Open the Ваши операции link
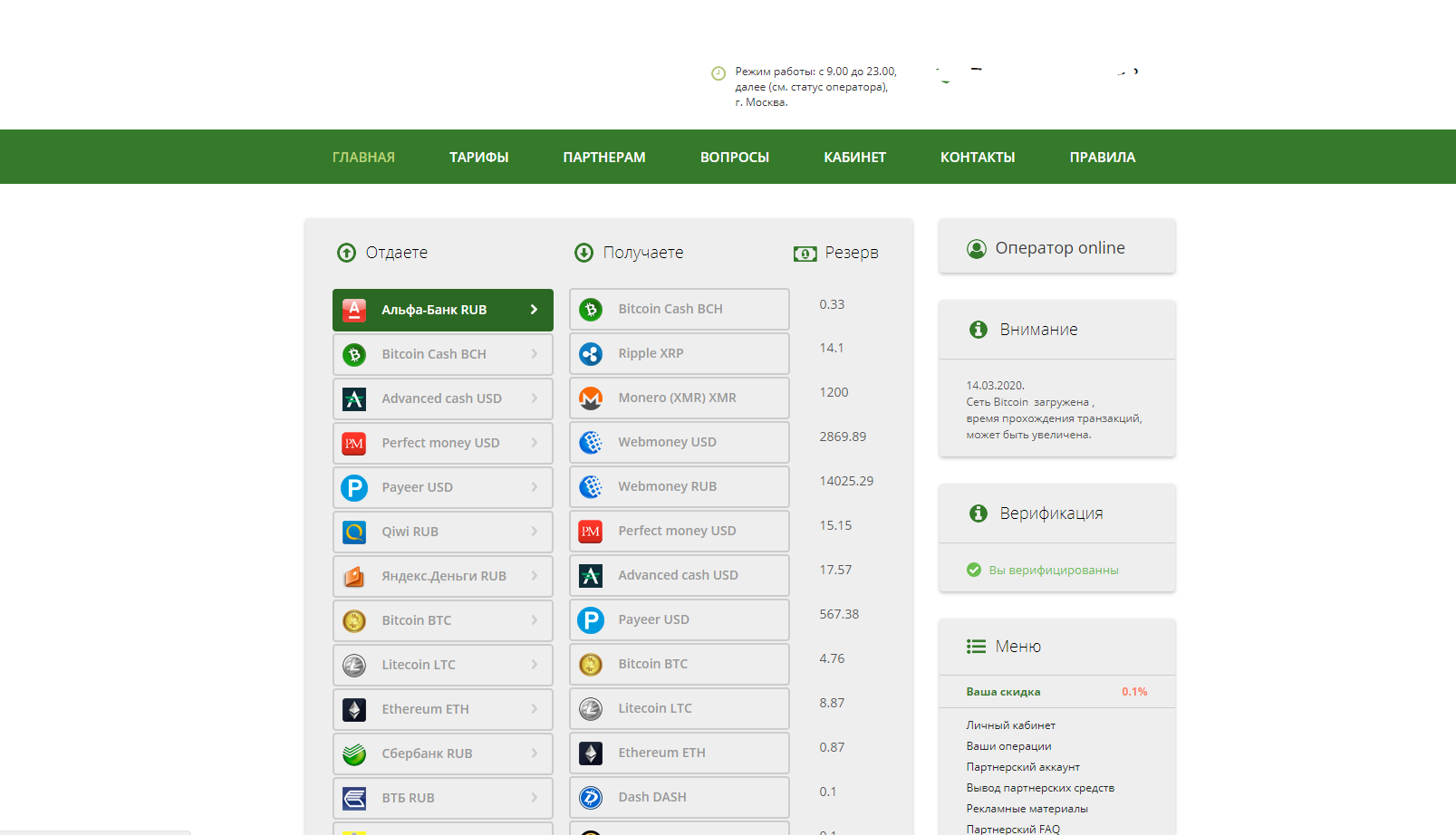This screenshot has width=1456, height=835. 1008,746
